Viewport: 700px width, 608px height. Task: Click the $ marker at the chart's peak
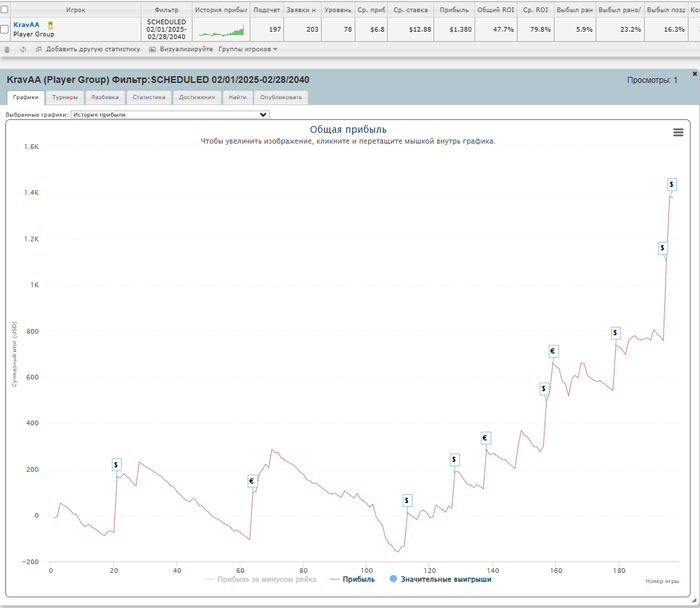pos(671,184)
